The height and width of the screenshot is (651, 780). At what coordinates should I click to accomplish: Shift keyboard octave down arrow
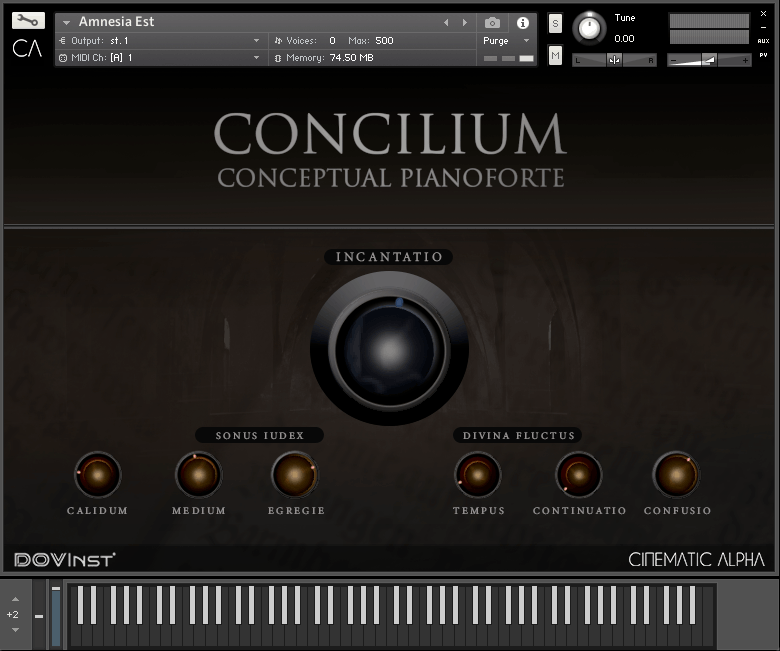[x=15, y=630]
